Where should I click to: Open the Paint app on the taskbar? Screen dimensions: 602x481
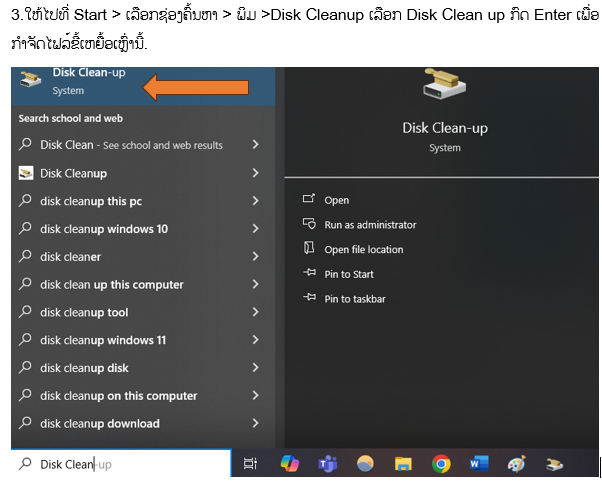[x=516, y=464]
